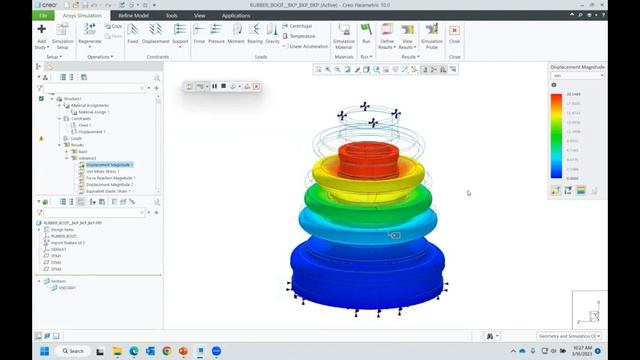The width and height of the screenshot is (640, 360).
Task: Click the zoom-in icon in graphics toolbar
Action: tap(328, 70)
